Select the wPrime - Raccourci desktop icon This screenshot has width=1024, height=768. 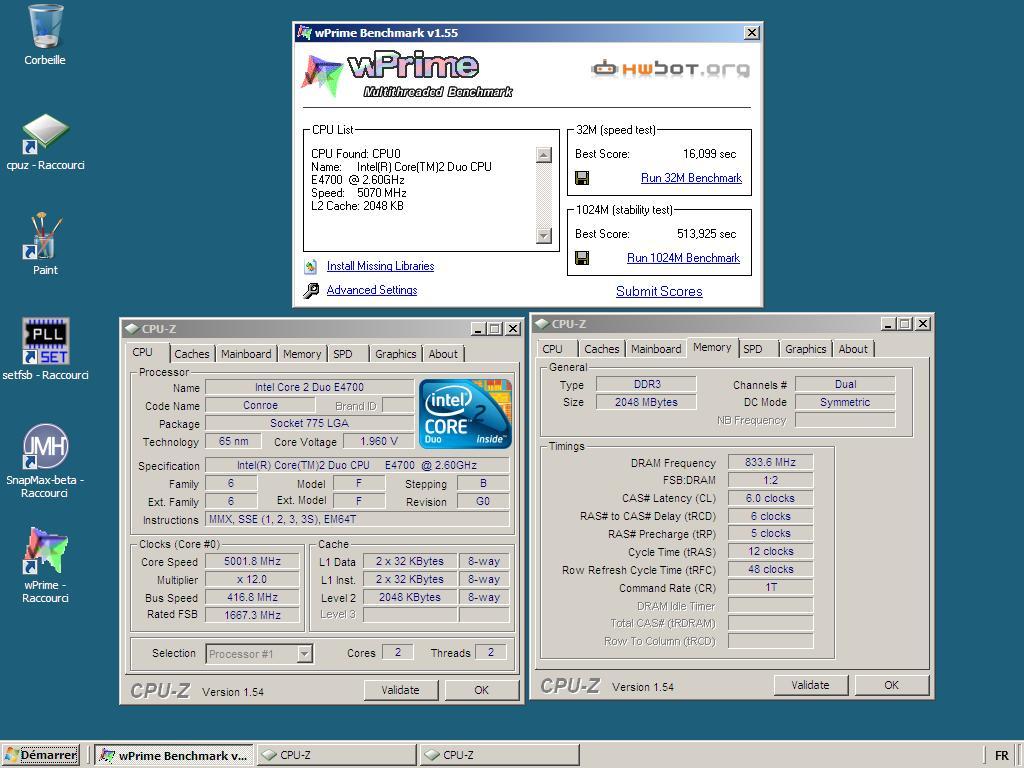[46, 551]
